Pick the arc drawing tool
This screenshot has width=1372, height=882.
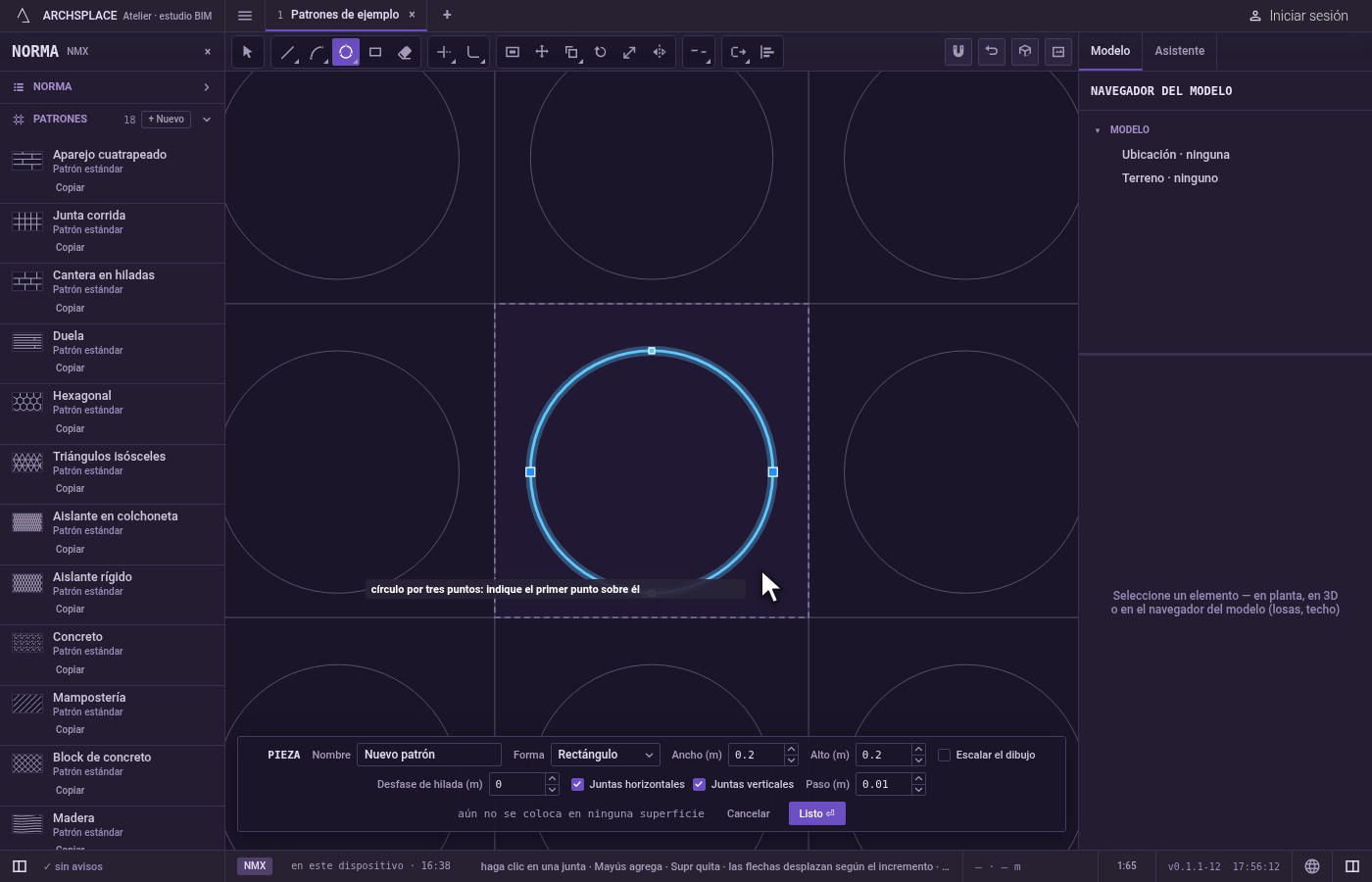pyautogui.click(x=317, y=52)
